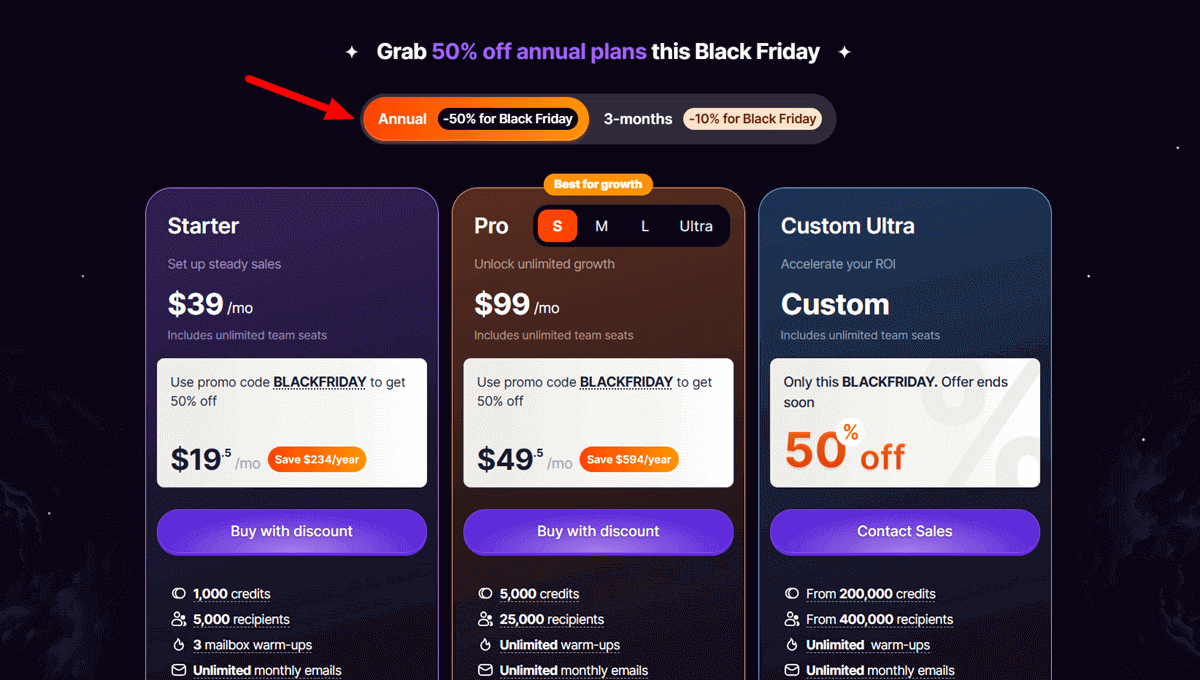
Task: Click the recipients person icon under Pro plan
Action: click(x=487, y=619)
